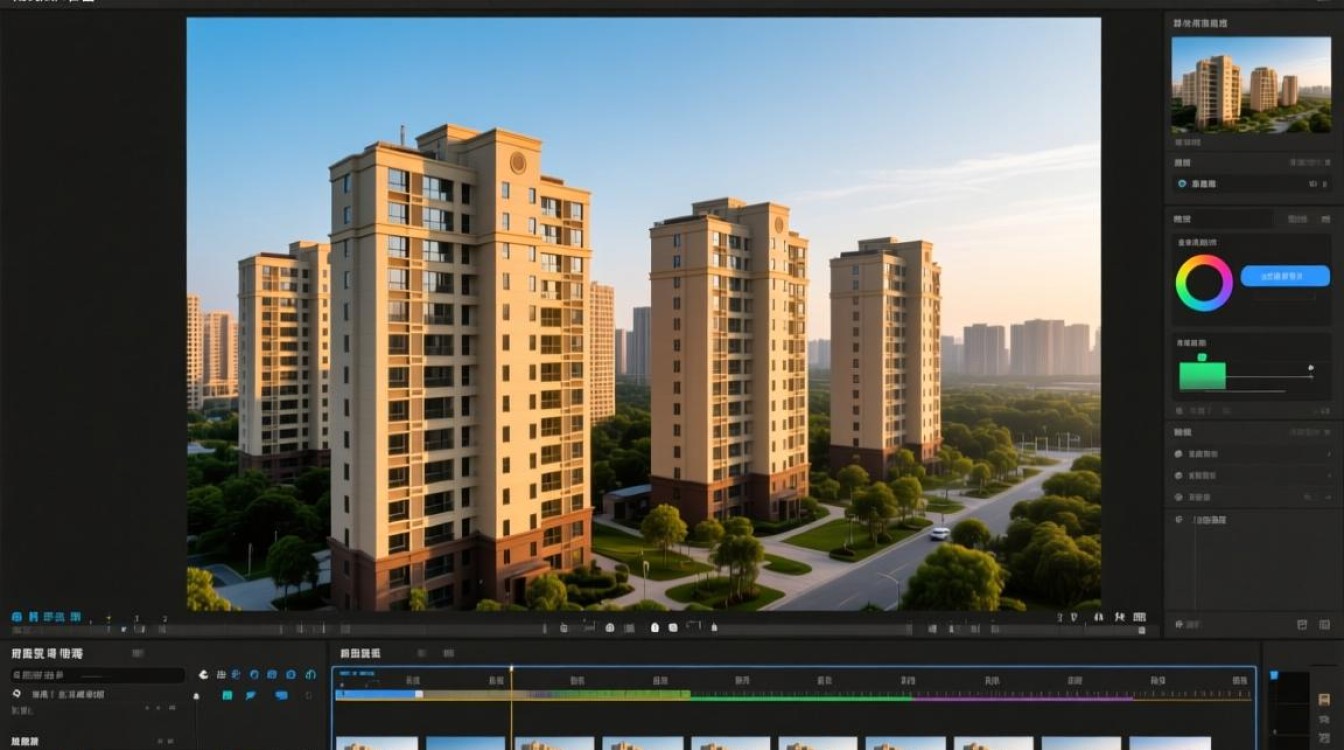
Task: Click the last icon at the right panel's bottom edge
Action: [1327, 624]
